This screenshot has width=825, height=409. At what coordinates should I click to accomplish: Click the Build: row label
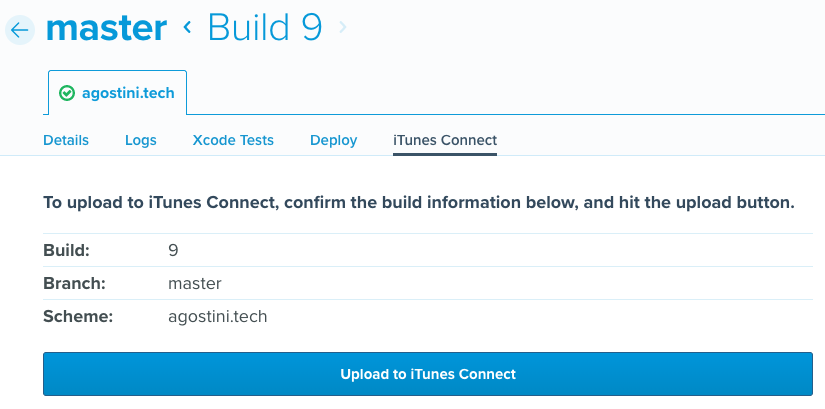(x=66, y=250)
